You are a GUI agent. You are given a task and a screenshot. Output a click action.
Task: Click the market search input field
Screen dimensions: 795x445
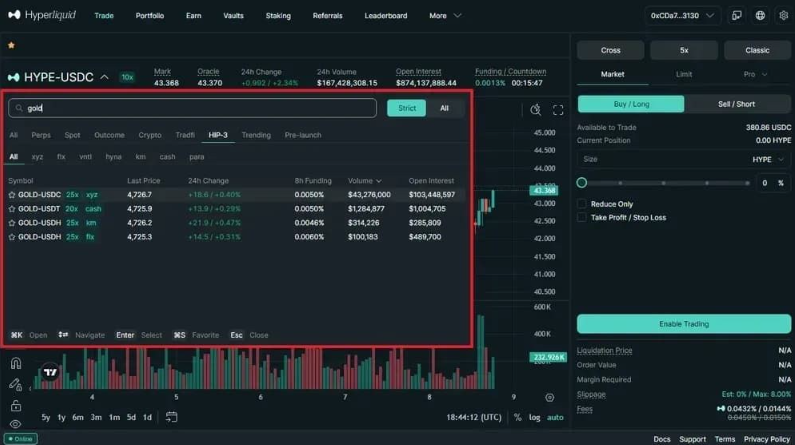[x=193, y=108]
